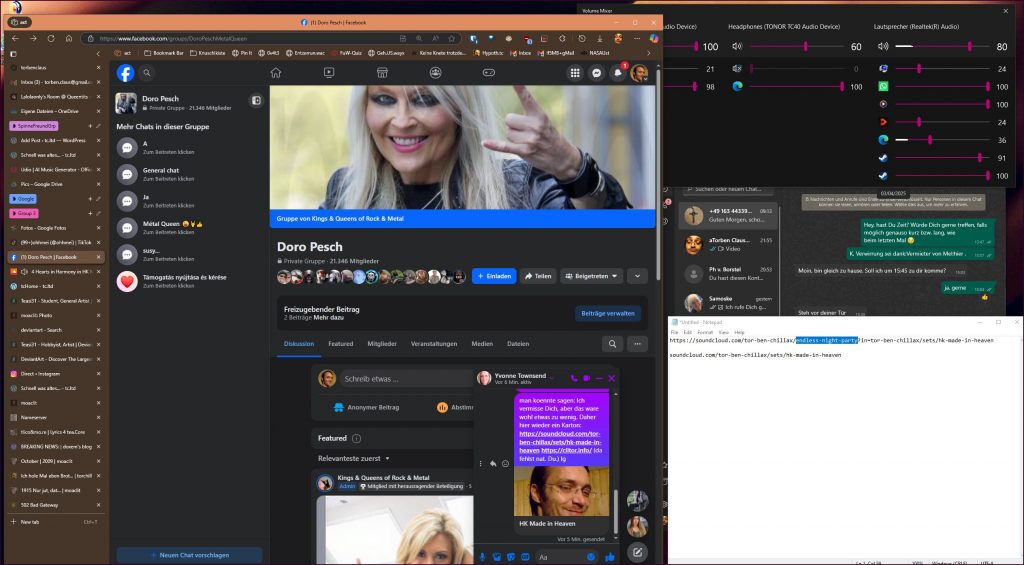
Task: Start voice call with Yvonne Townsend
Action: [574, 378]
